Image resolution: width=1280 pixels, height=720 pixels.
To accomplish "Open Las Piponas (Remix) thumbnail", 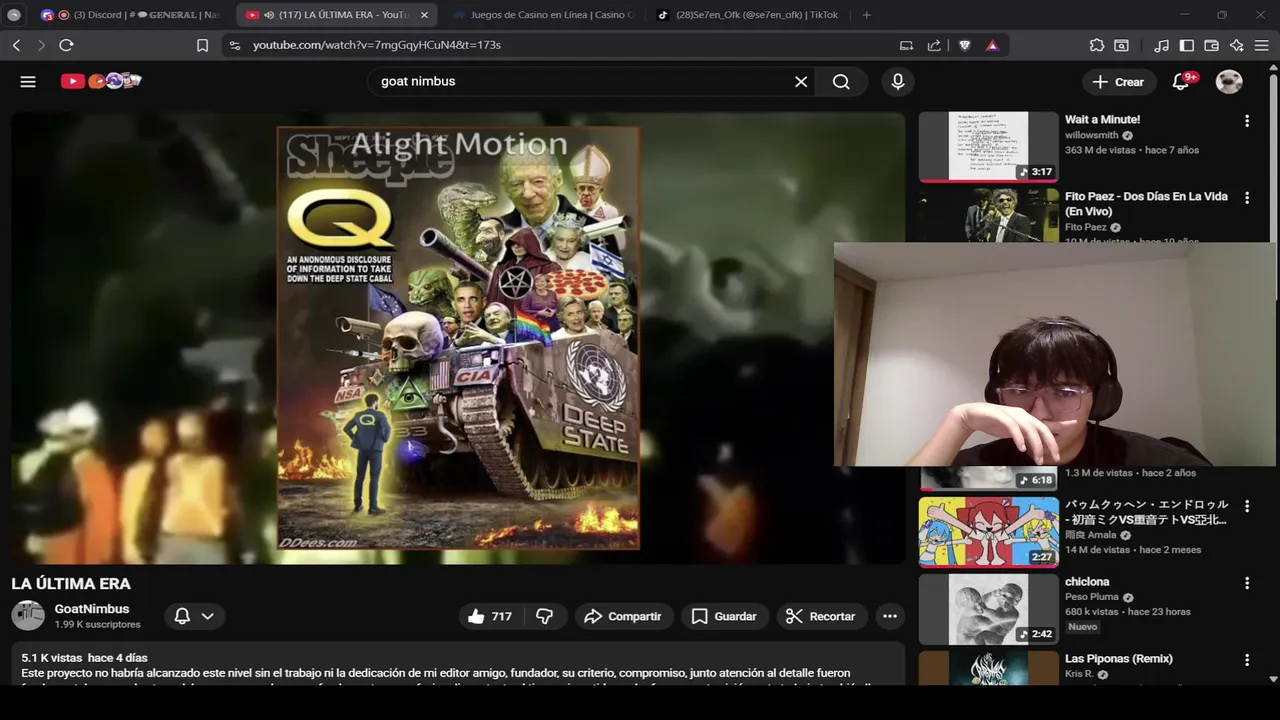I will (988, 668).
